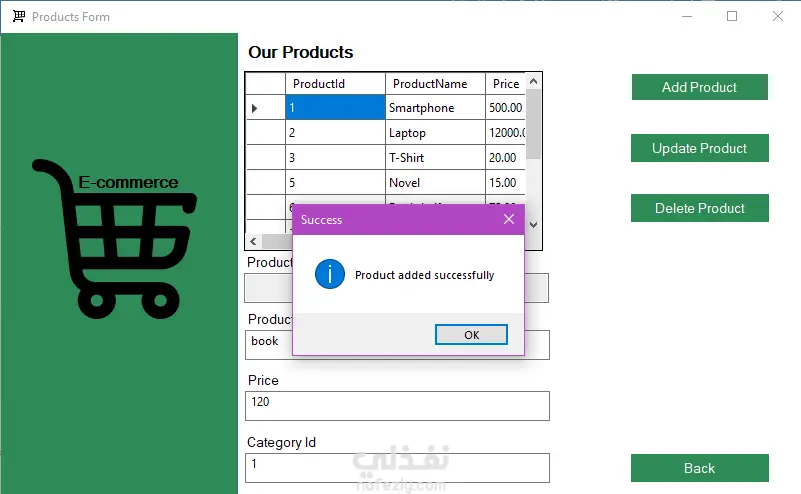Viewport: 801px width, 494px height.
Task: Go back using the Back button
Action: 699,468
